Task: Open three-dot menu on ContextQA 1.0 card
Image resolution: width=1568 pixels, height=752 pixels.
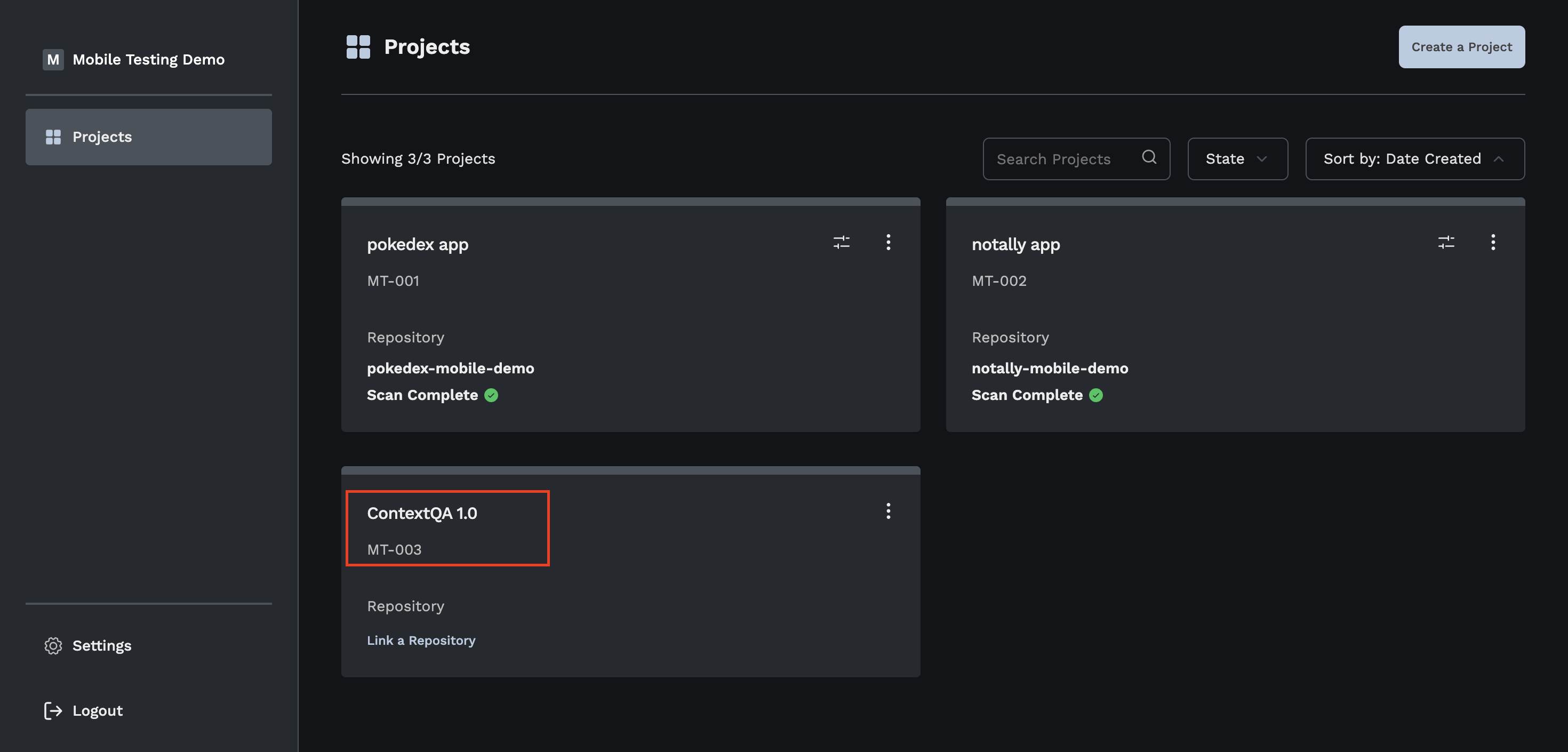Action: (x=888, y=511)
